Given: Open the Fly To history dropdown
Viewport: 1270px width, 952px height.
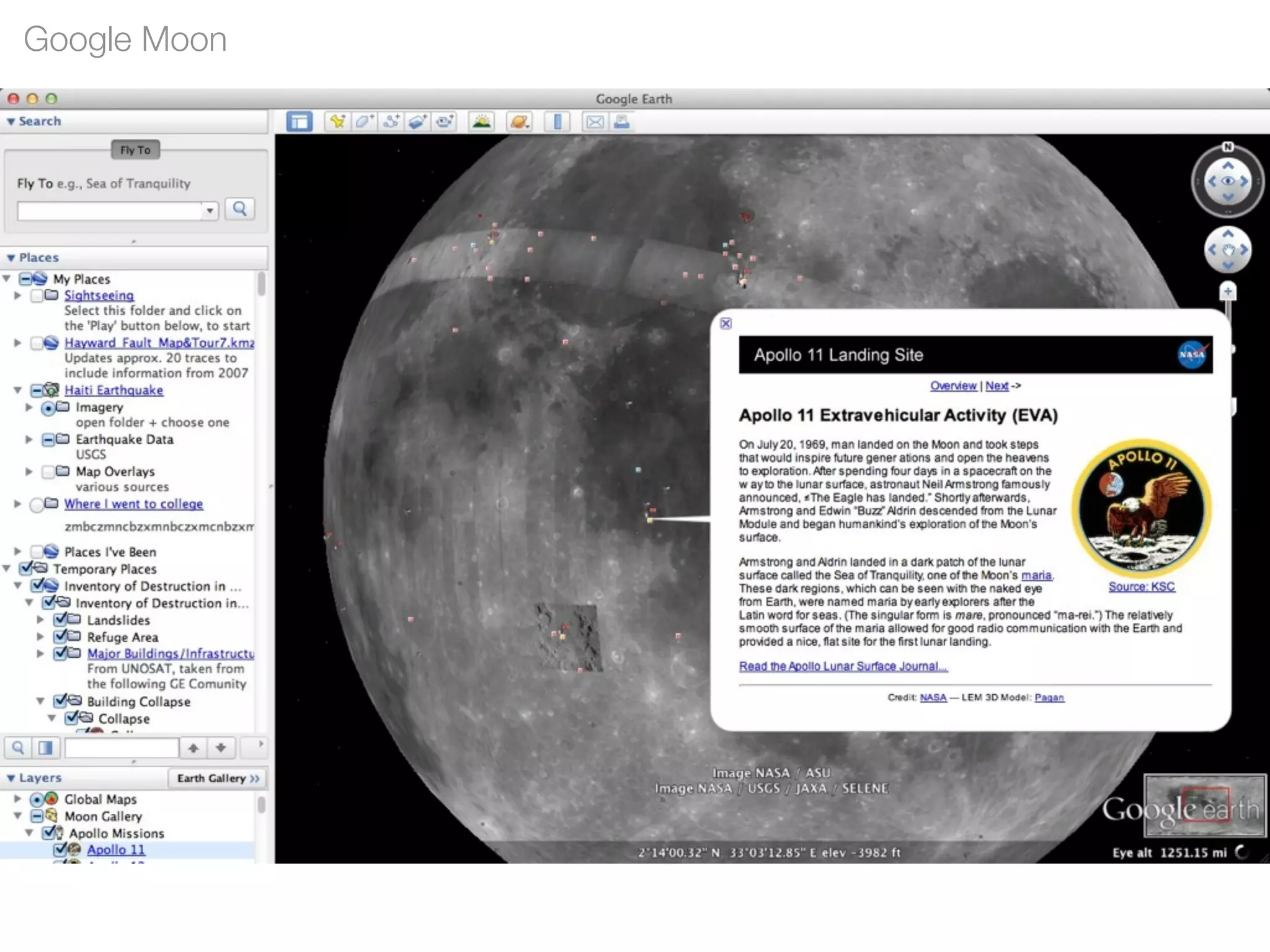Looking at the screenshot, I should (x=210, y=211).
